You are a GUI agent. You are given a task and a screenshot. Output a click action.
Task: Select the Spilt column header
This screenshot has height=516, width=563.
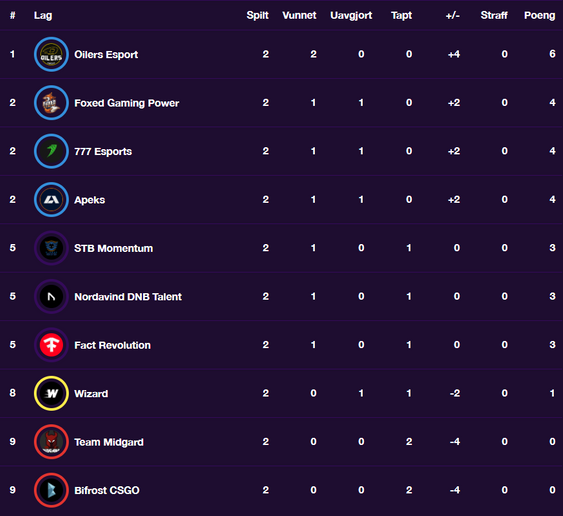pos(257,15)
